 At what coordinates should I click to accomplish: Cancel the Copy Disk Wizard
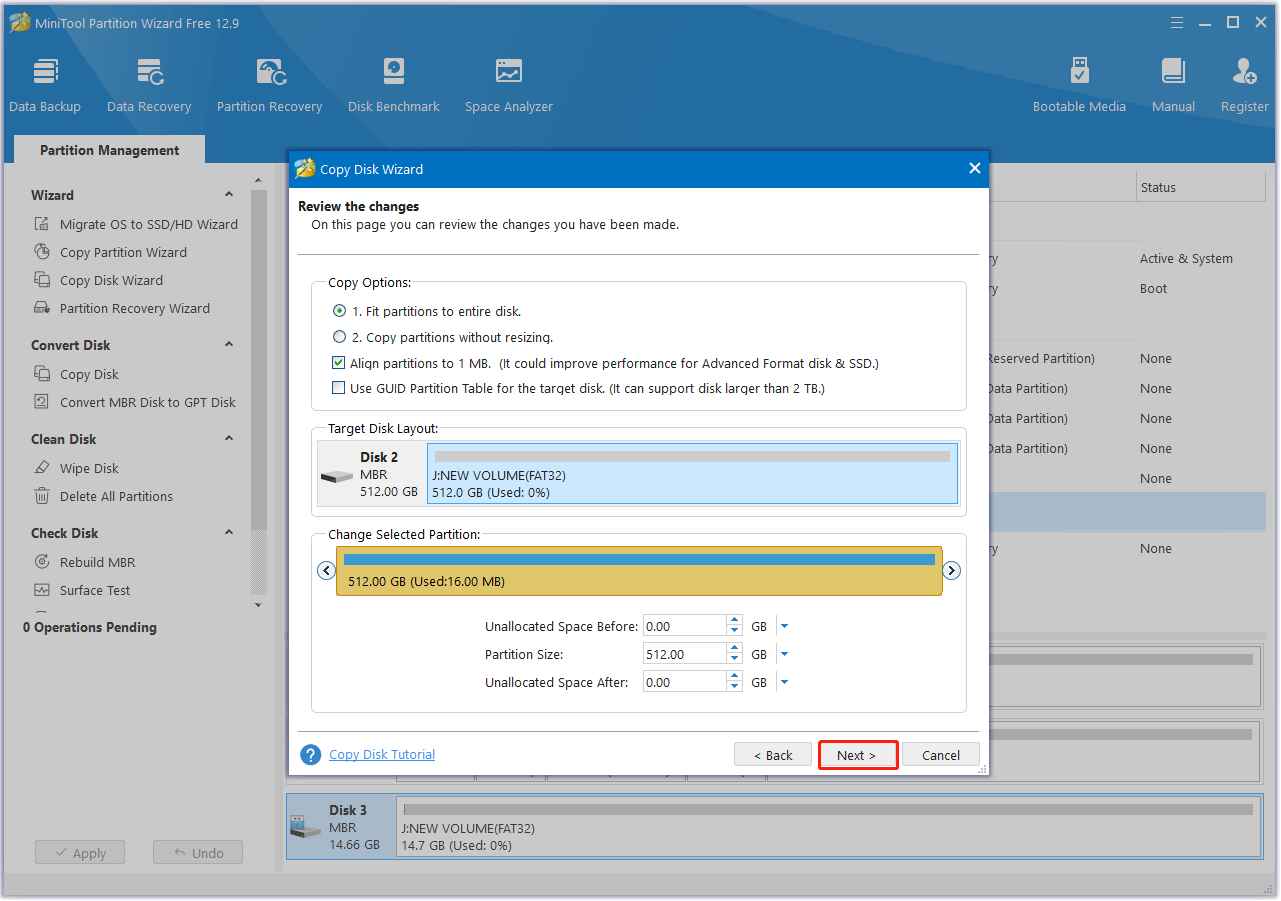tap(941, 755)
